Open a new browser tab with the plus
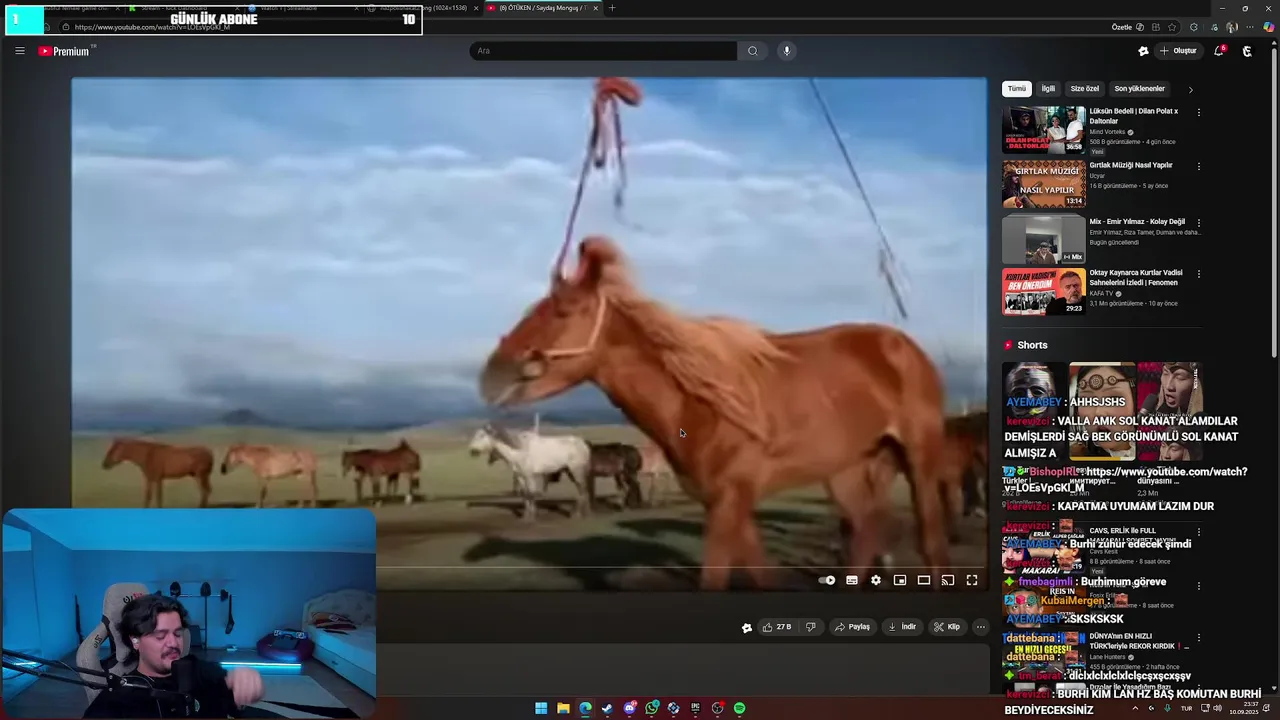The width and height of the screenshot is (1280, 720). click(612, 8)
